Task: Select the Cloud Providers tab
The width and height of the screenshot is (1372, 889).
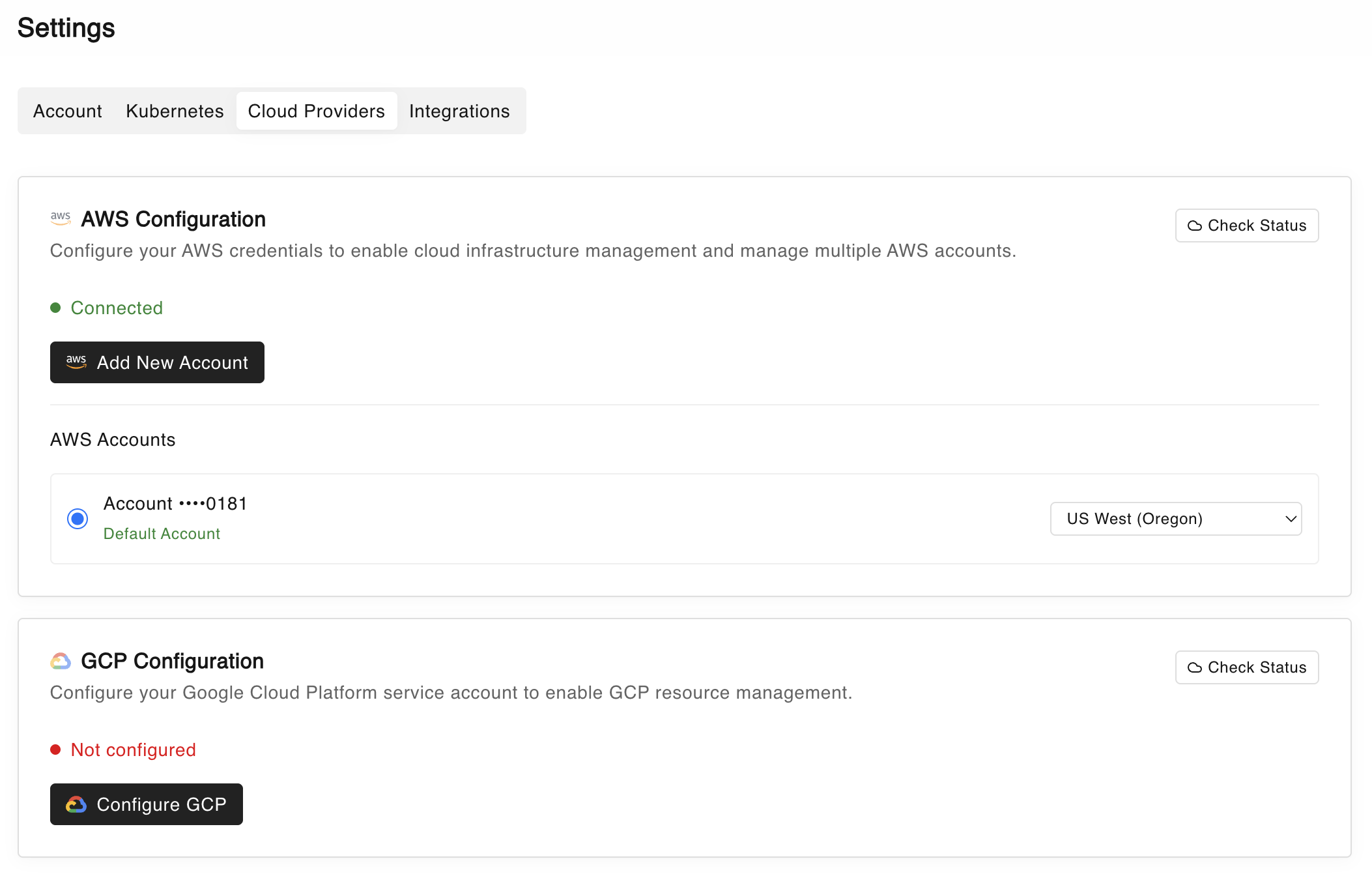Action: point(316,111)
